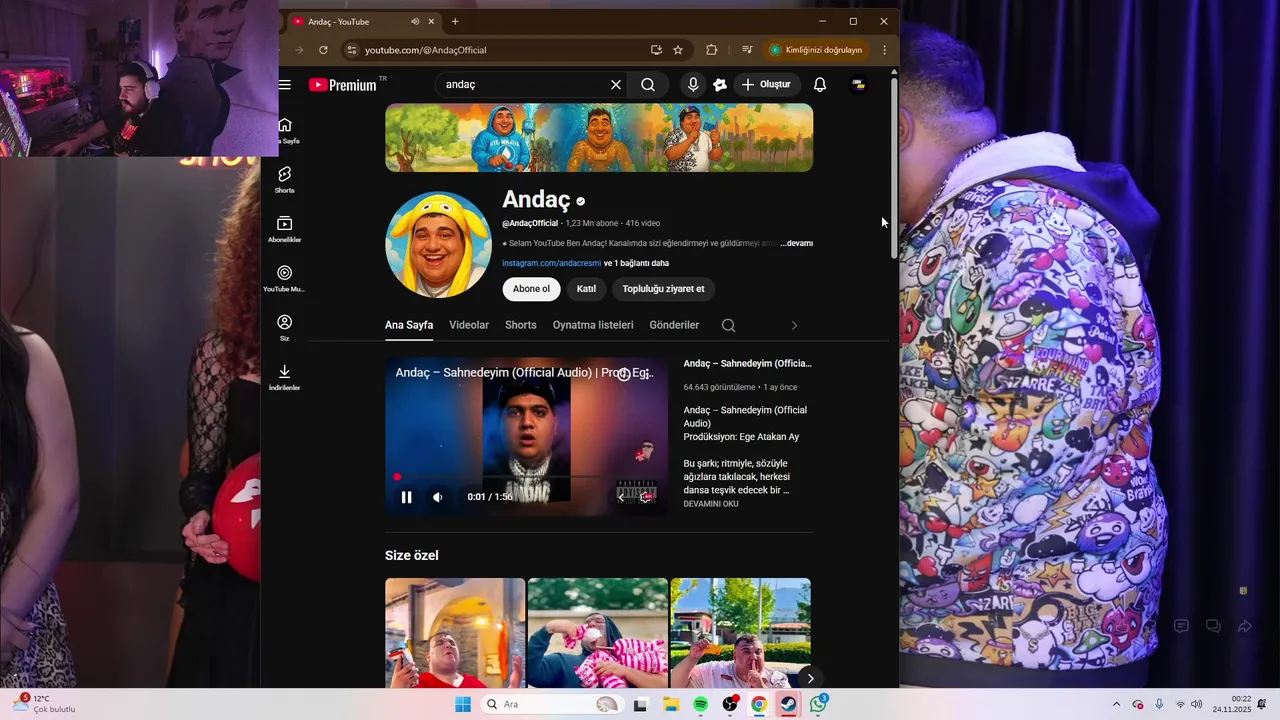Open the middle Size özel video thumbnail
The image size is (1280, 720).
597,633
